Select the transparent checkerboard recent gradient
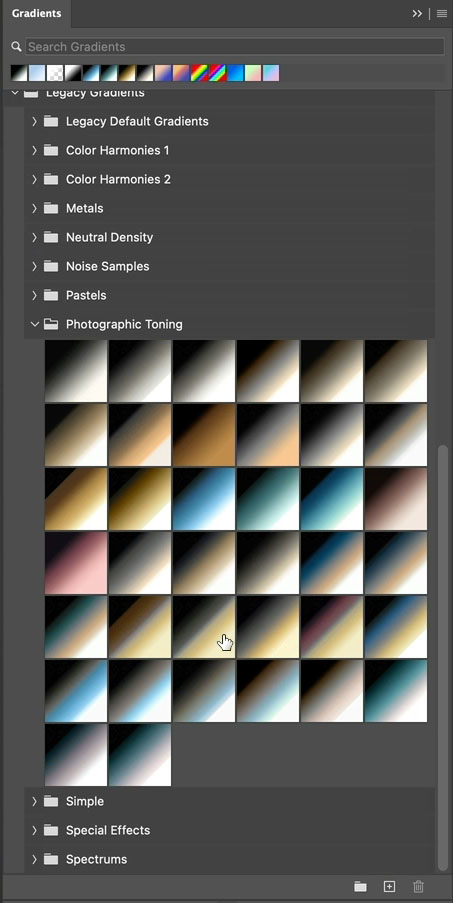This screenshot has width=453, height=903. click(x=55, y=73)
